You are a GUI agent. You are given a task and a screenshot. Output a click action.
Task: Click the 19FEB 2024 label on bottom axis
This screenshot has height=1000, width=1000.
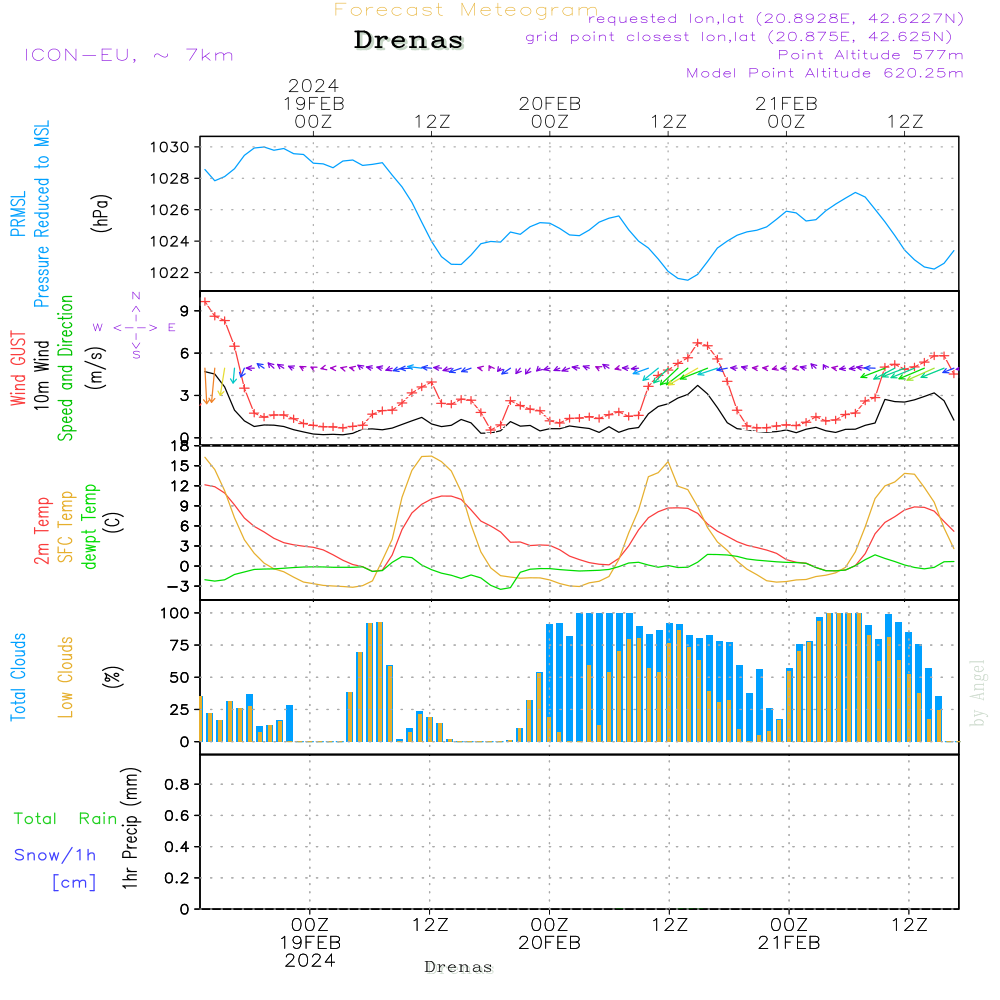coord(310,952)
